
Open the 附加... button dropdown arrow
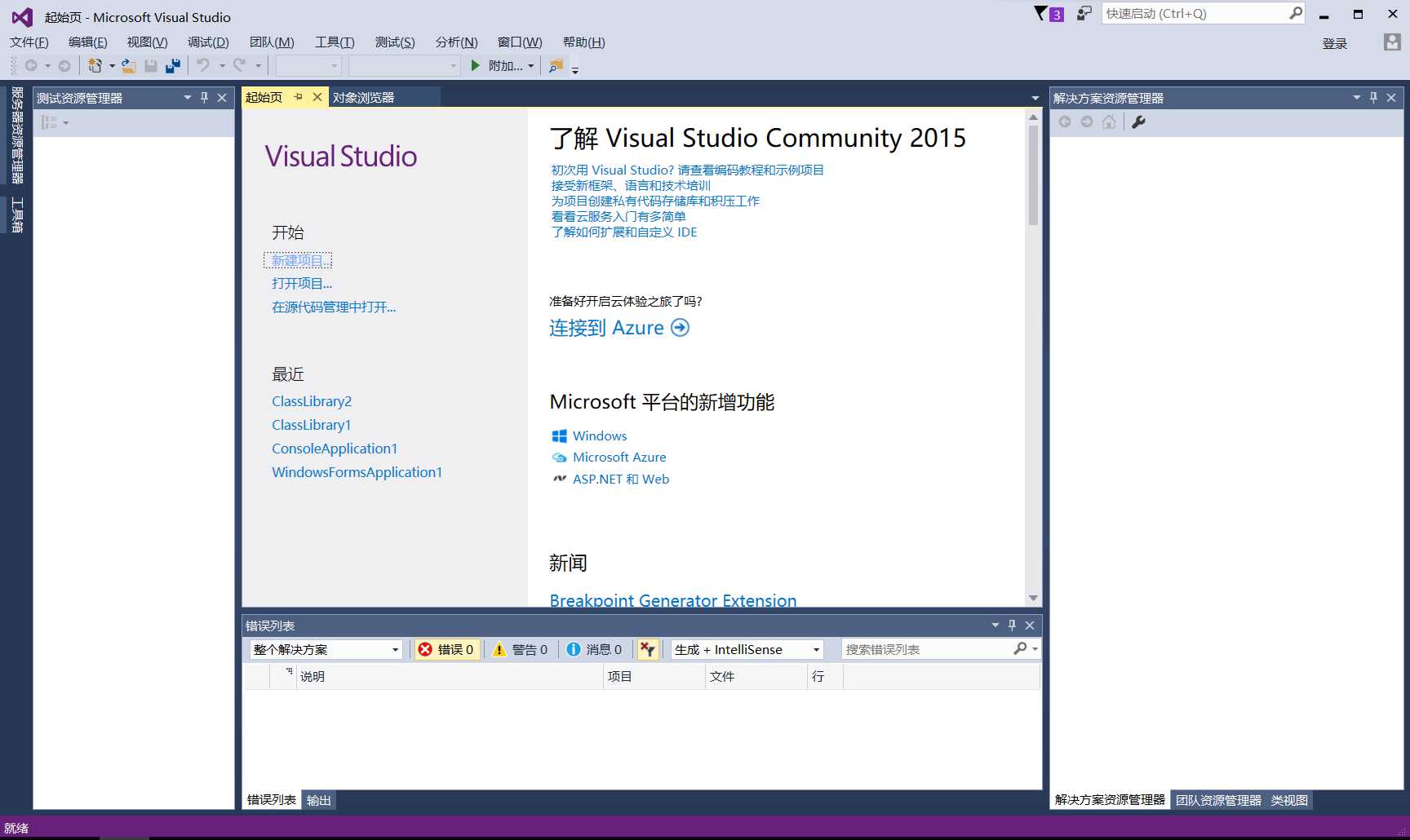click(x=531, y=66)
